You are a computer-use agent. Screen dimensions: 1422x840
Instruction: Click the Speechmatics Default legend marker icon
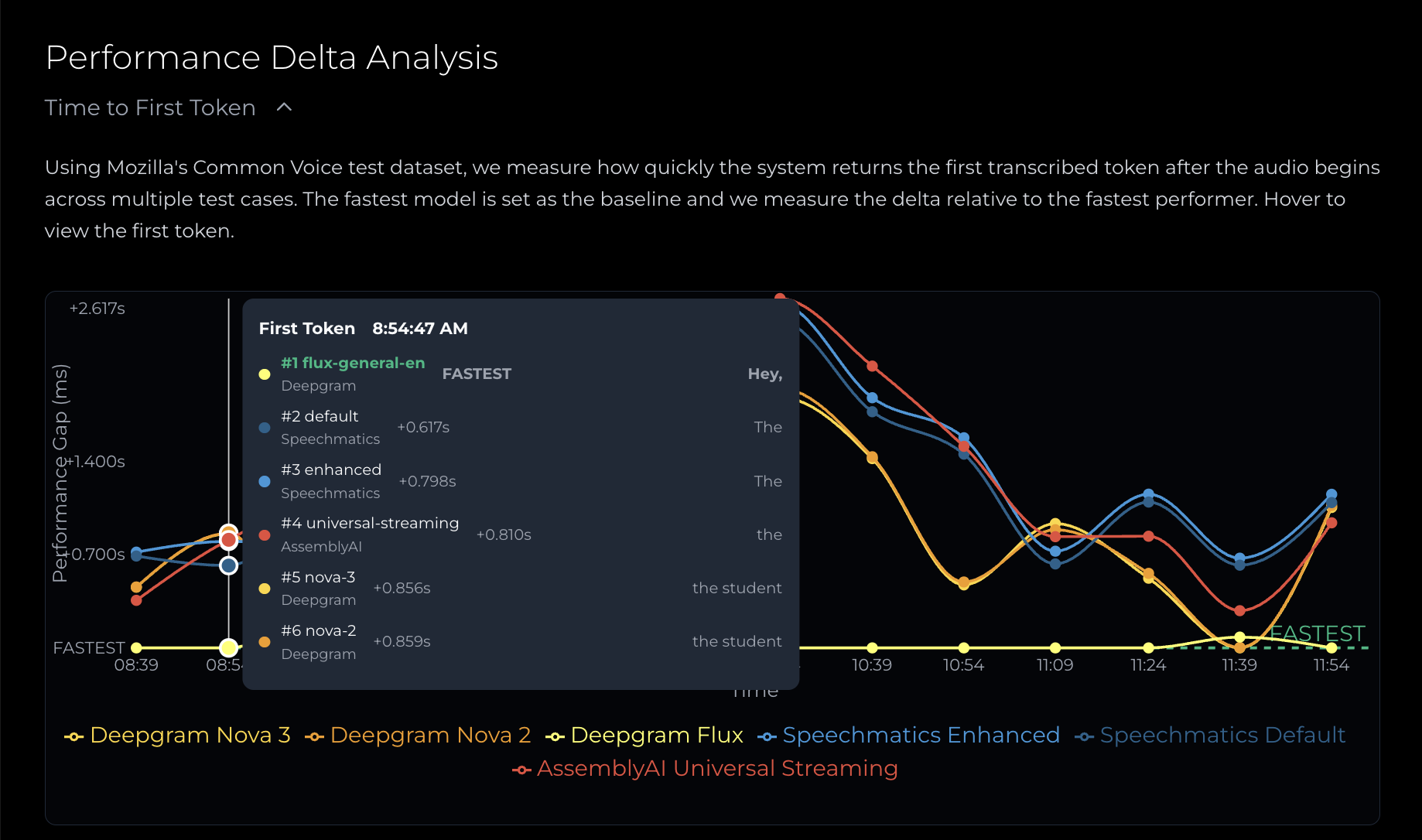[1084, 736]
